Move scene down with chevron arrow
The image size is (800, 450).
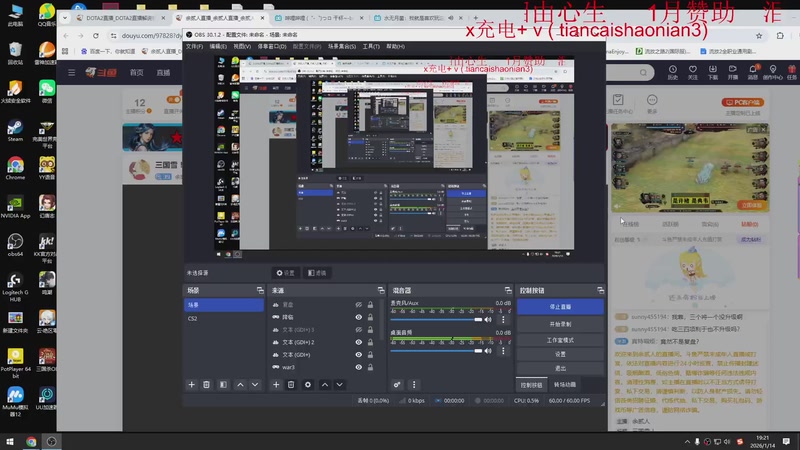(x=255, y=385)
